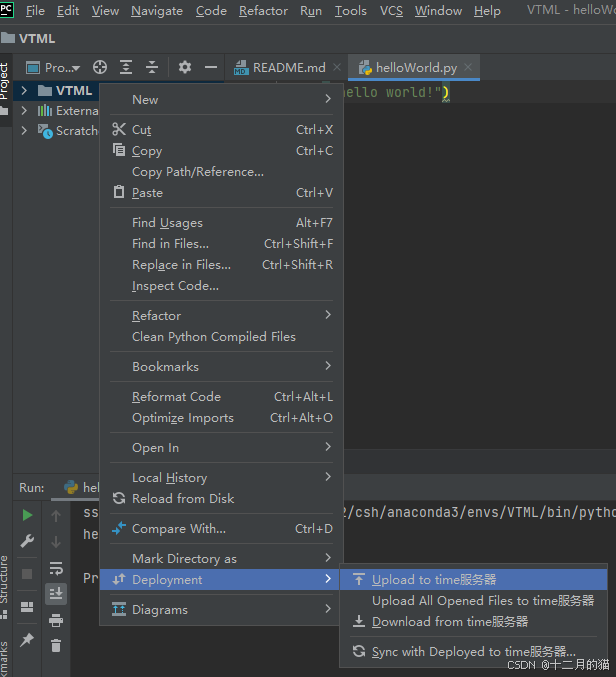
Task: Toggle soft-wrap in Run console
Action: coord(56,568)
